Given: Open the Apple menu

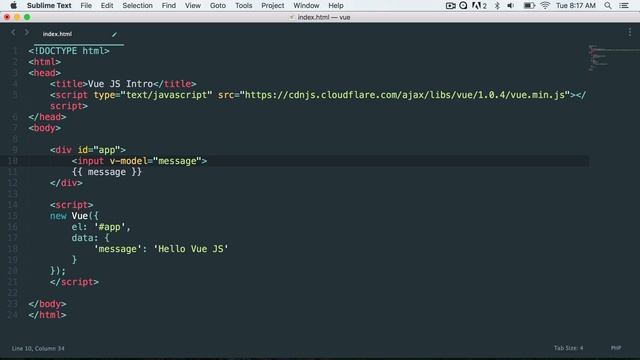Looking at the screenshot, I should click(x=13, y=5).
